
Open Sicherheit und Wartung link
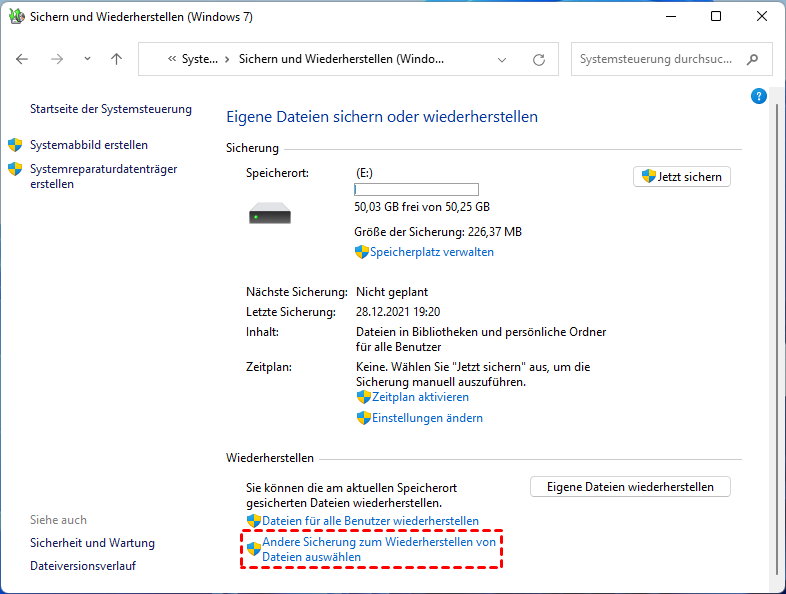[92, 543]
